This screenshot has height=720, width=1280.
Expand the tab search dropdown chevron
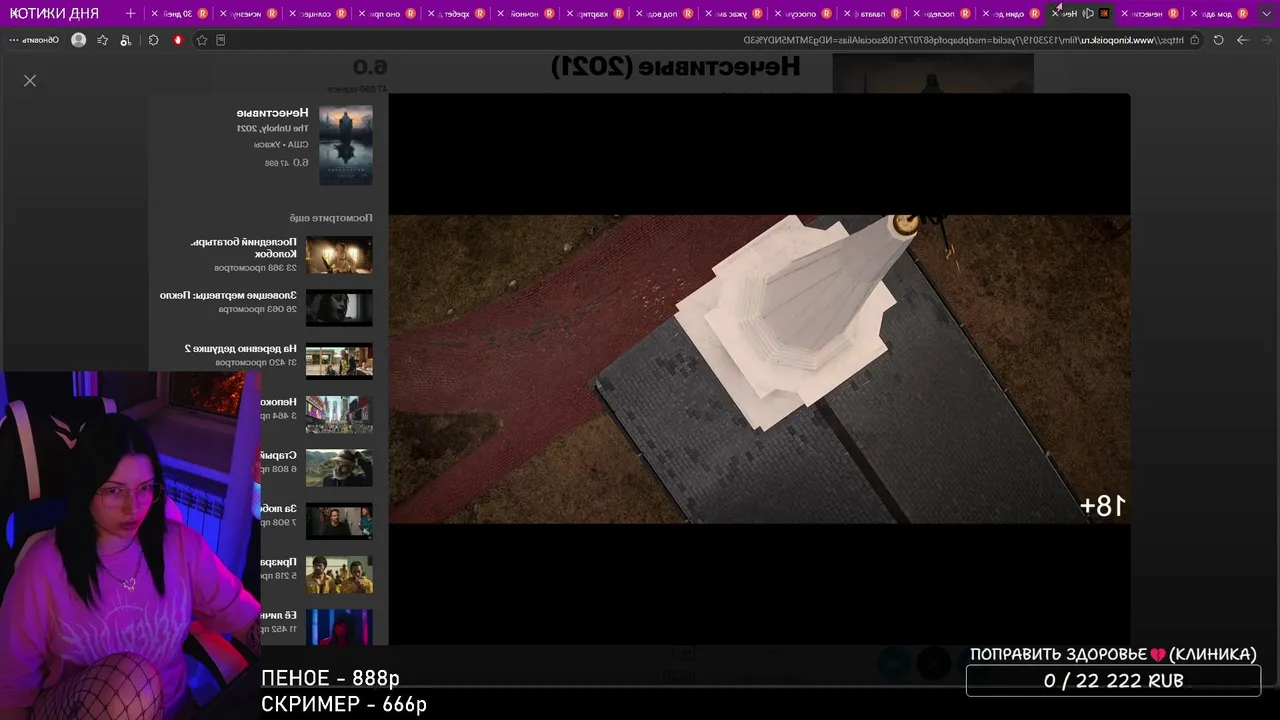[1266, 13]
